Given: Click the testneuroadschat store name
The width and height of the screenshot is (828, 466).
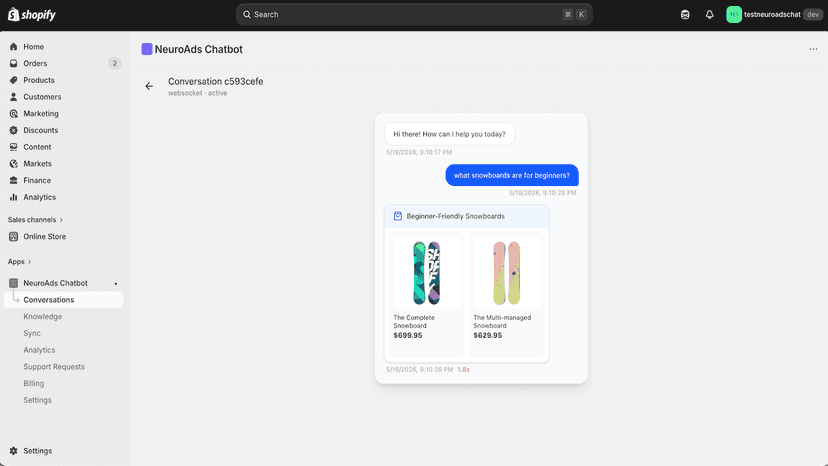Looking at the screenshot, I should pyautogui.click(x=772, y=15).
